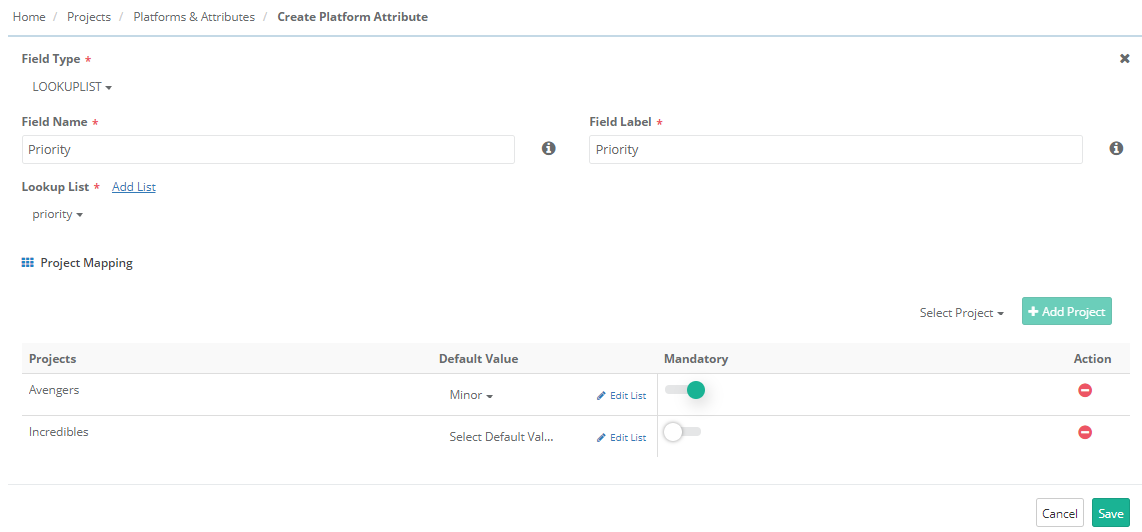Image resolution: width=1142 pixels, height=532 pixels.
Task: Click the info icon beside Field Name
Action: pyautogui.click(x=548, y=149)
